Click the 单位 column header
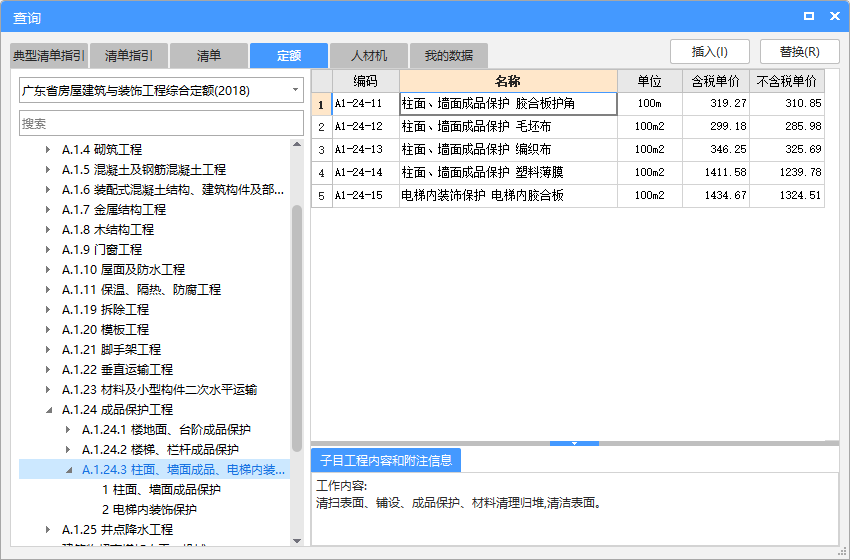This screenshot has width=850, height=560. [x=650, y=81]
